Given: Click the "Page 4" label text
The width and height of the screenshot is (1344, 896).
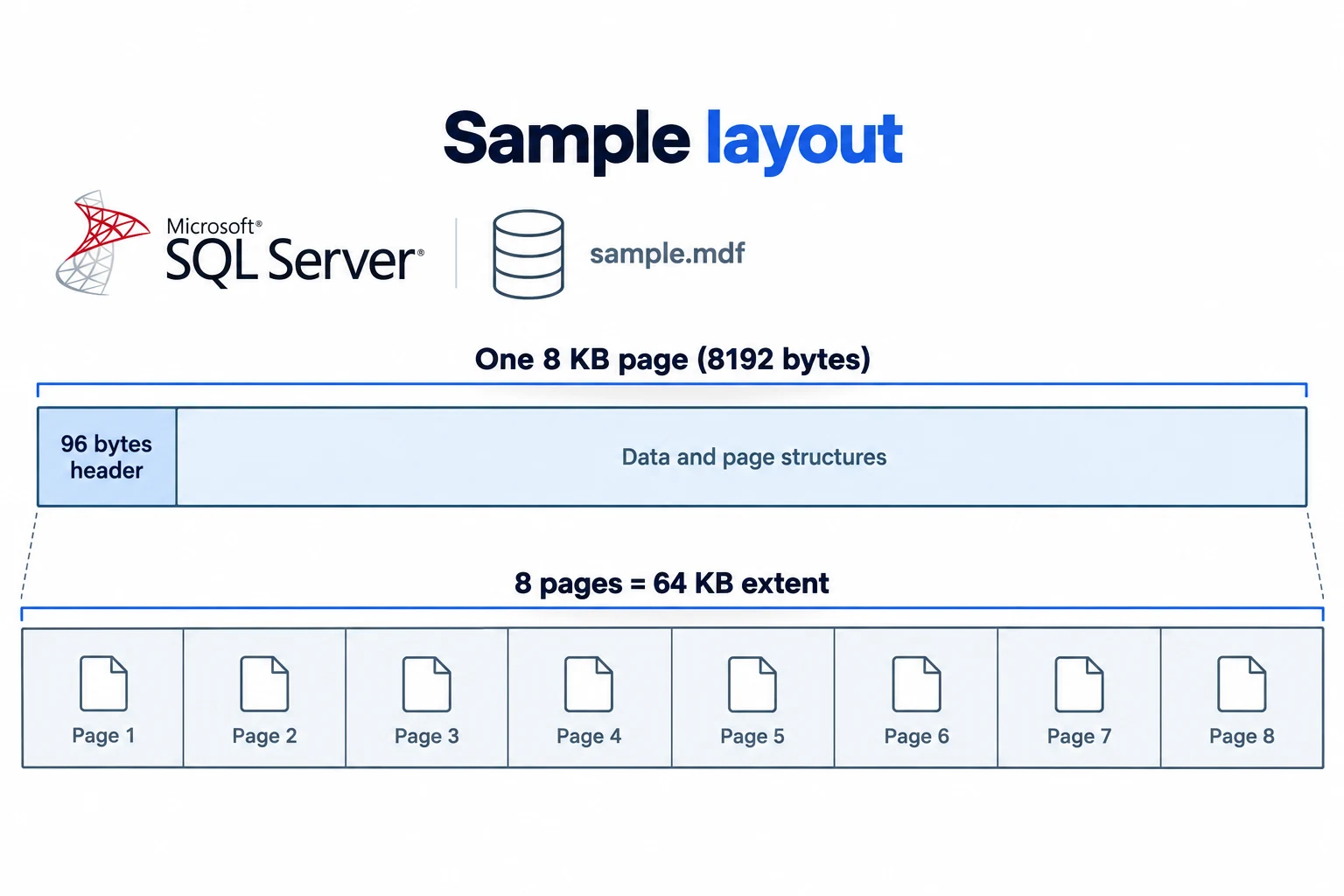Looking at the screenshot, I should pos(589,737).
